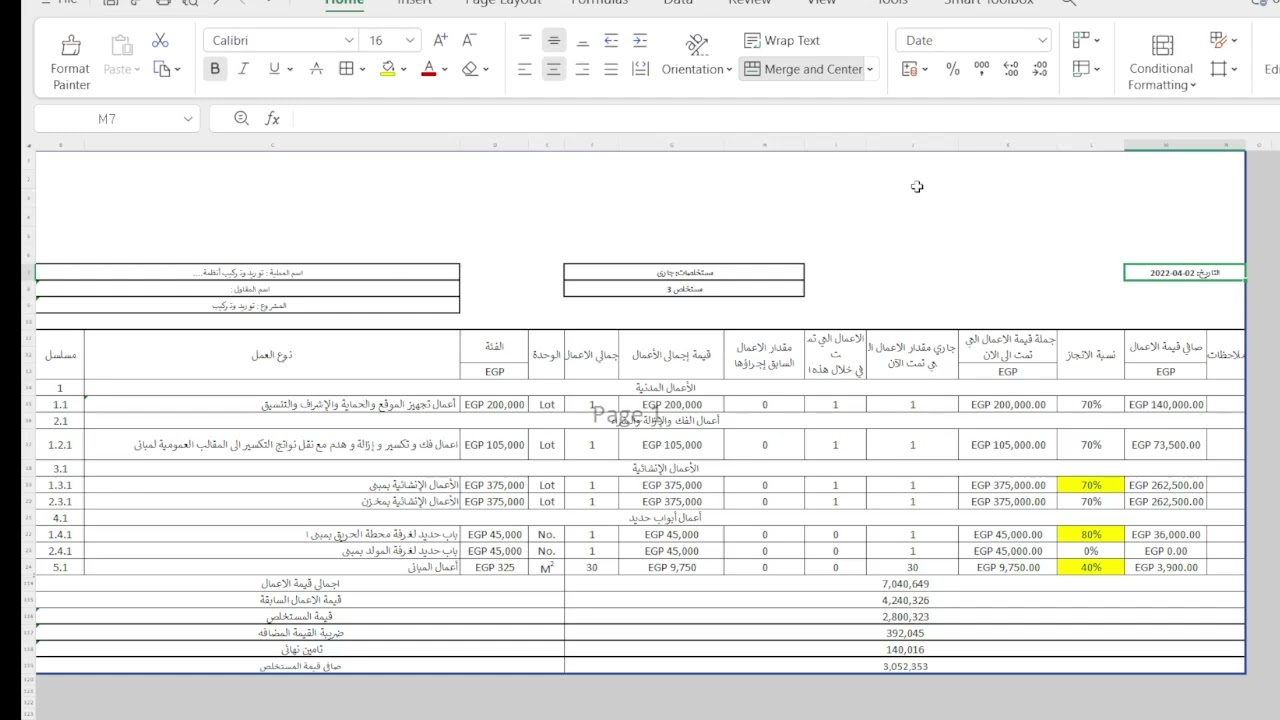Apply comma thousands separator style
This screenshot has width=1280, height=720.
point(982,69)
